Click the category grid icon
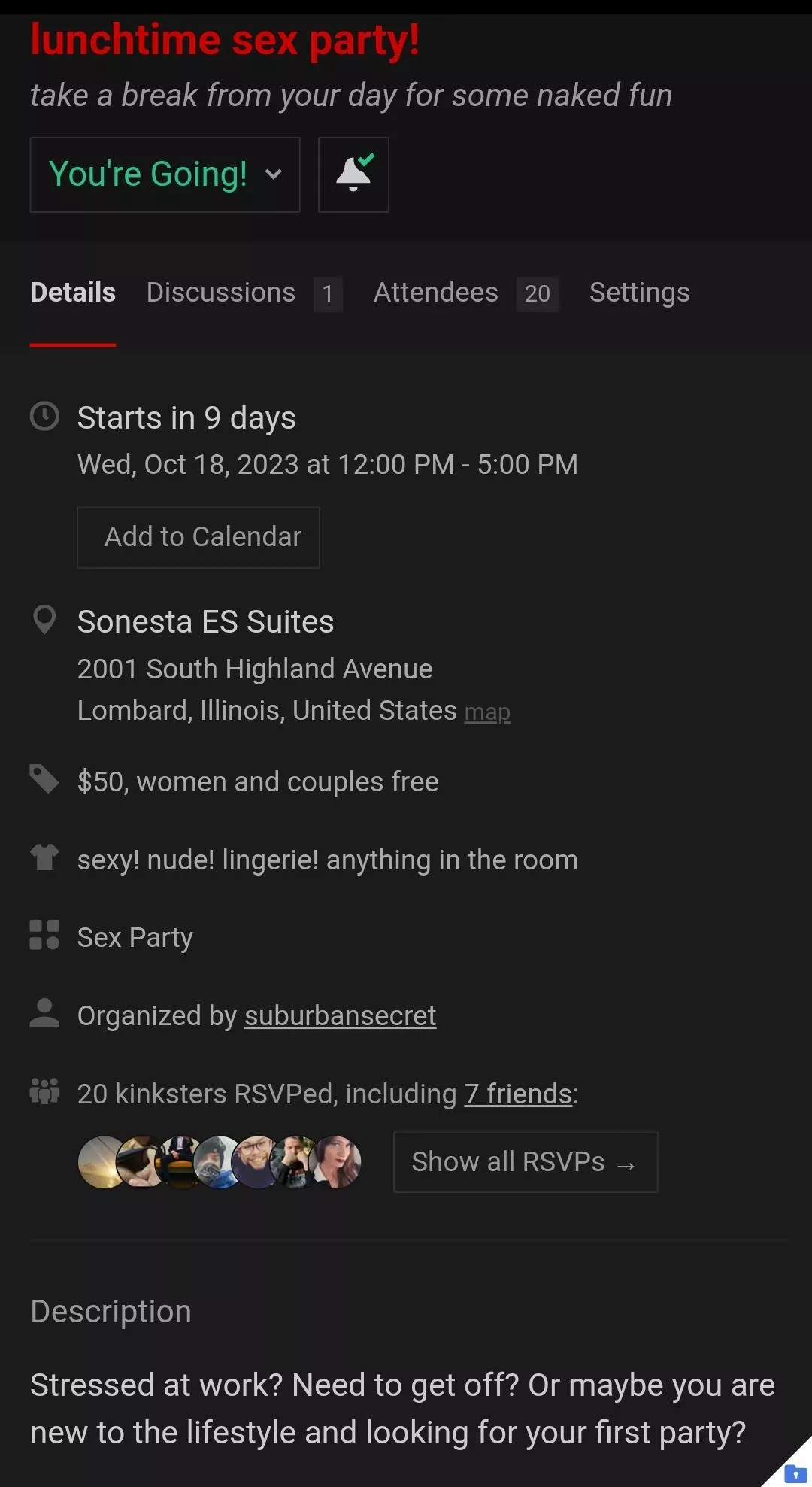The height and width of the screenshot is (1487, 812). point(44,935)
